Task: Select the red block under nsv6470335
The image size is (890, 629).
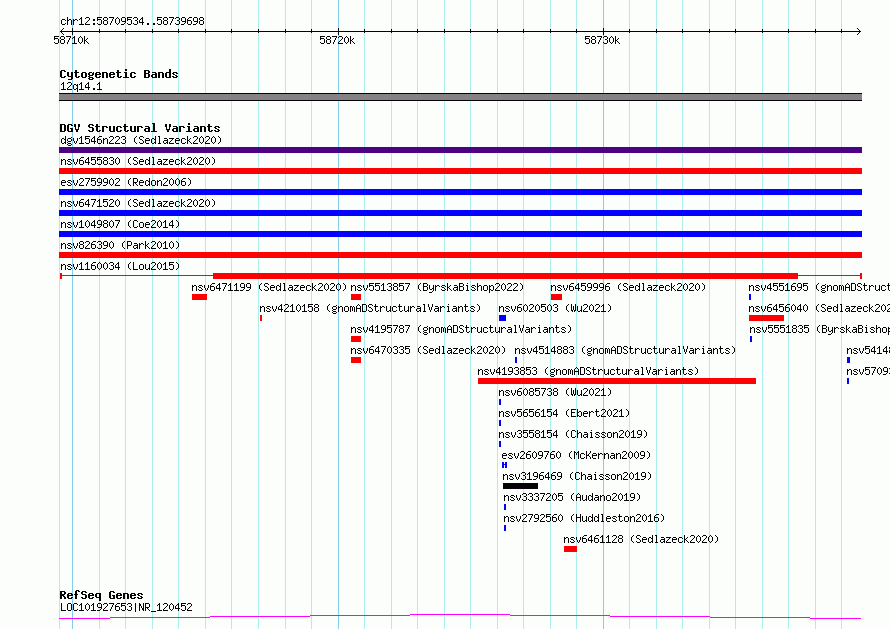Action: coord(356,360)
